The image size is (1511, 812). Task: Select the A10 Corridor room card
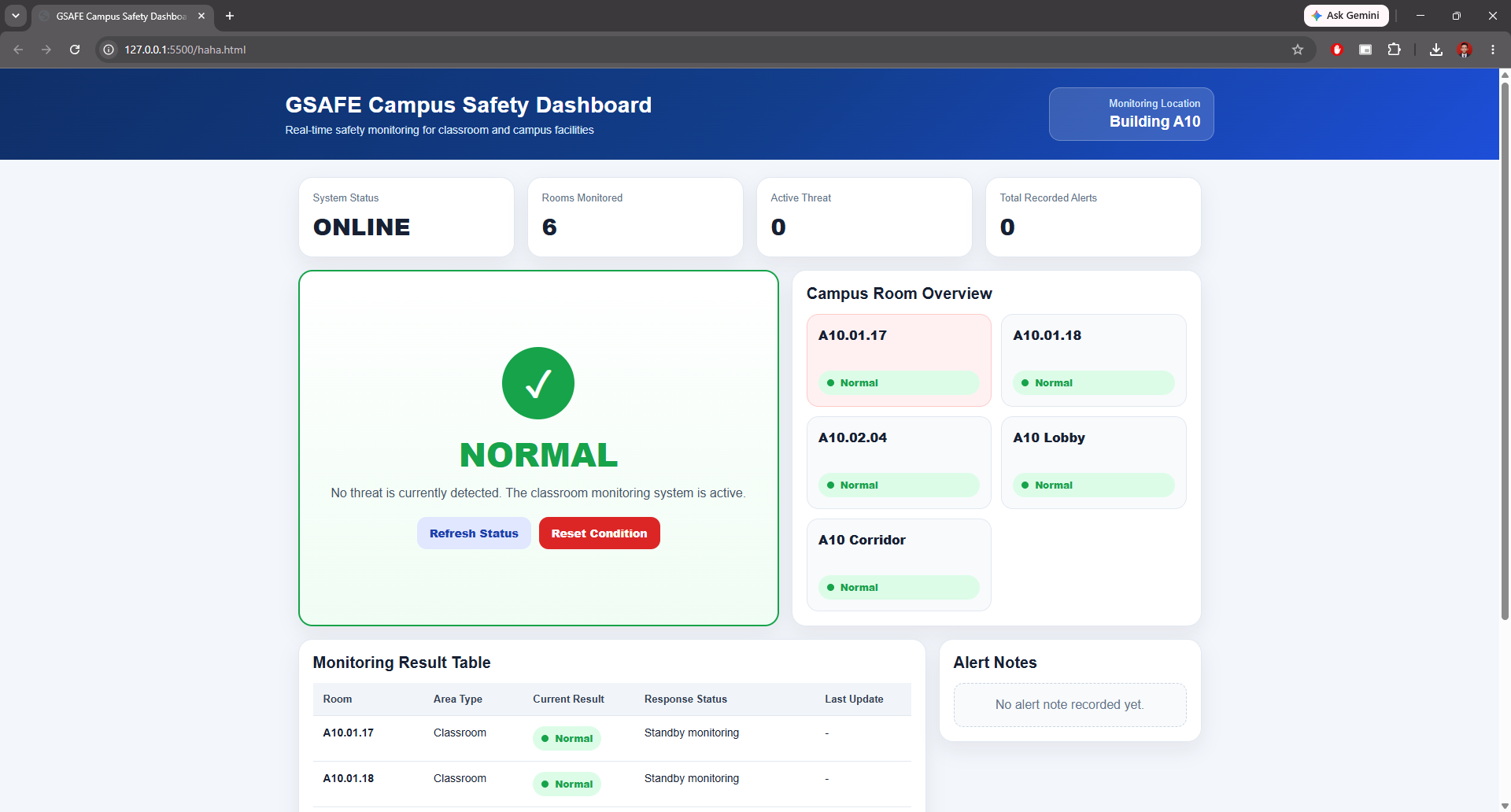click(899, 565)
